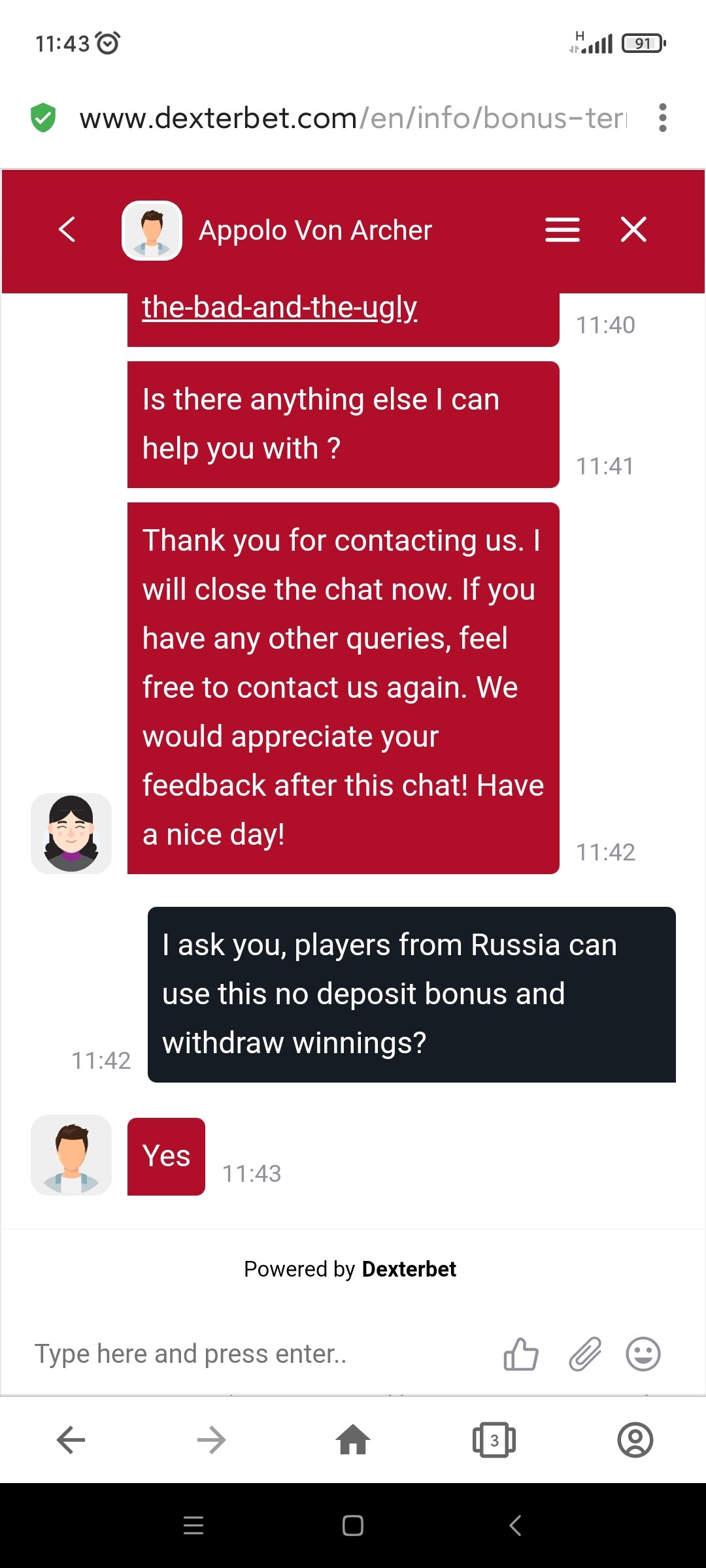The height and width of the screenshot is (1568, 706).
Task: Tap the chat back arrow in the header
Action: 67,230
